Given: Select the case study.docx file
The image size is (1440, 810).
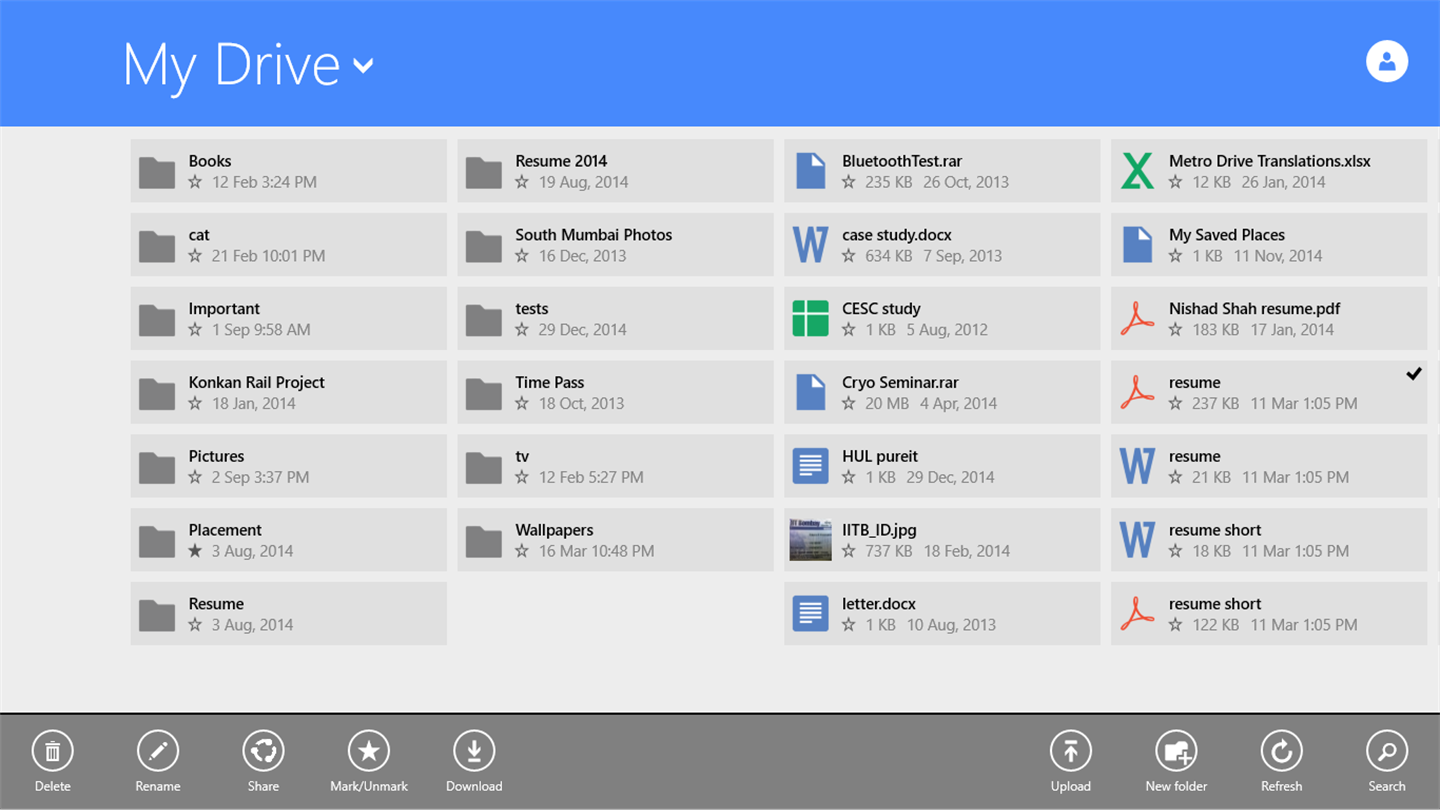Looking at the screenshot, I should click(x=942, y=245).
